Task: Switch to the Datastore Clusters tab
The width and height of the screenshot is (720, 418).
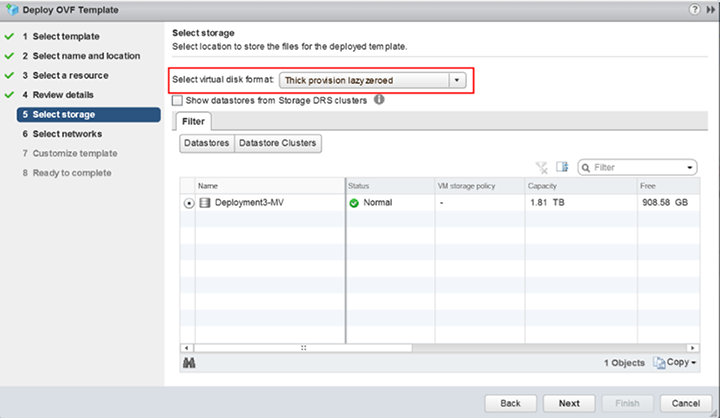Action: (x=278, y=143)
